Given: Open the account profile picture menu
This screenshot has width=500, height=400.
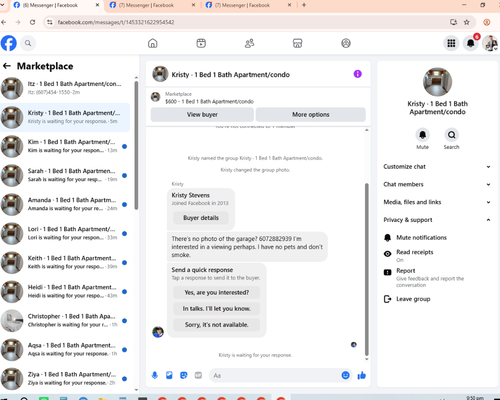Looking at the screenshot, I should (490, 43).
